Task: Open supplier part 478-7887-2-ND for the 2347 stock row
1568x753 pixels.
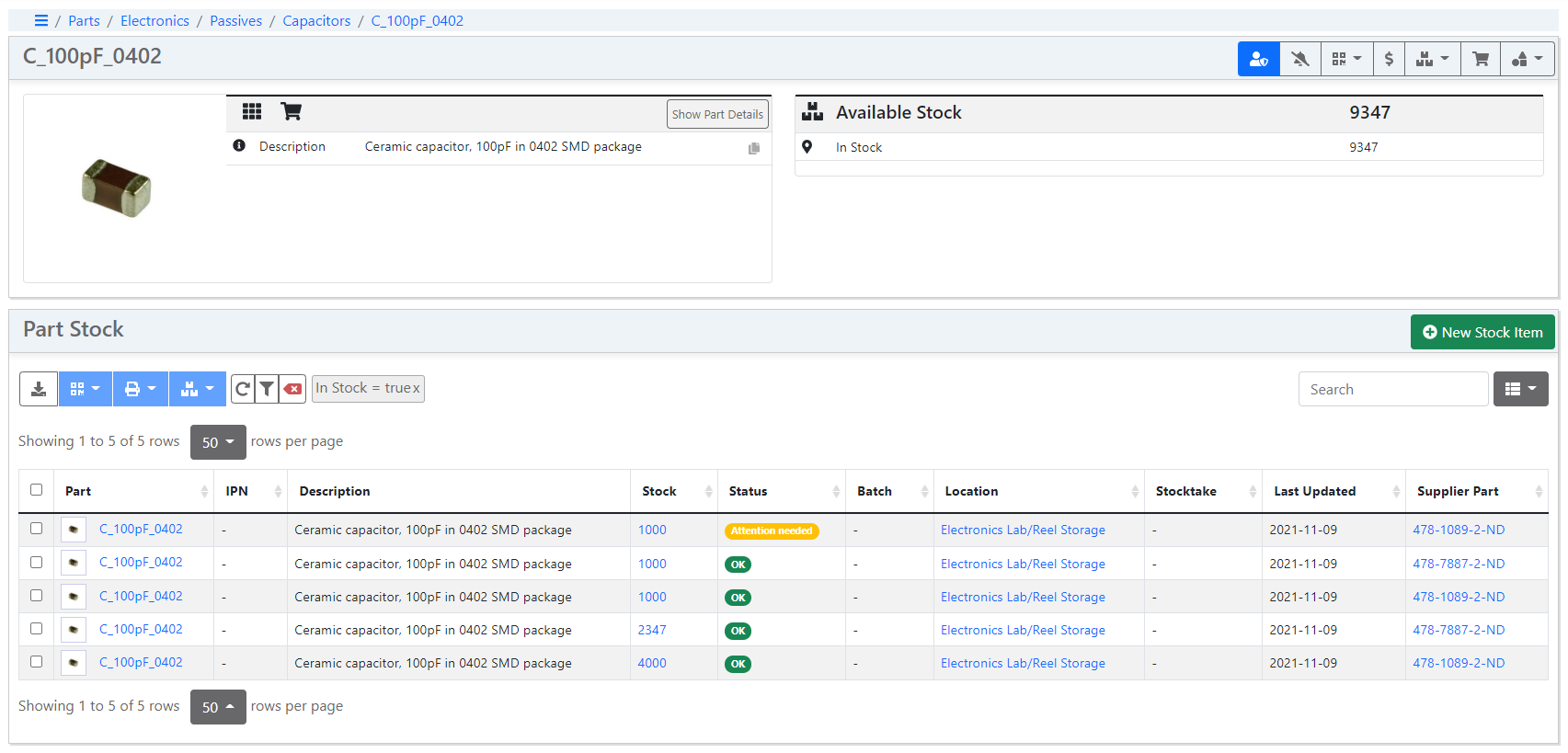Action: (x=1459, y=630)
